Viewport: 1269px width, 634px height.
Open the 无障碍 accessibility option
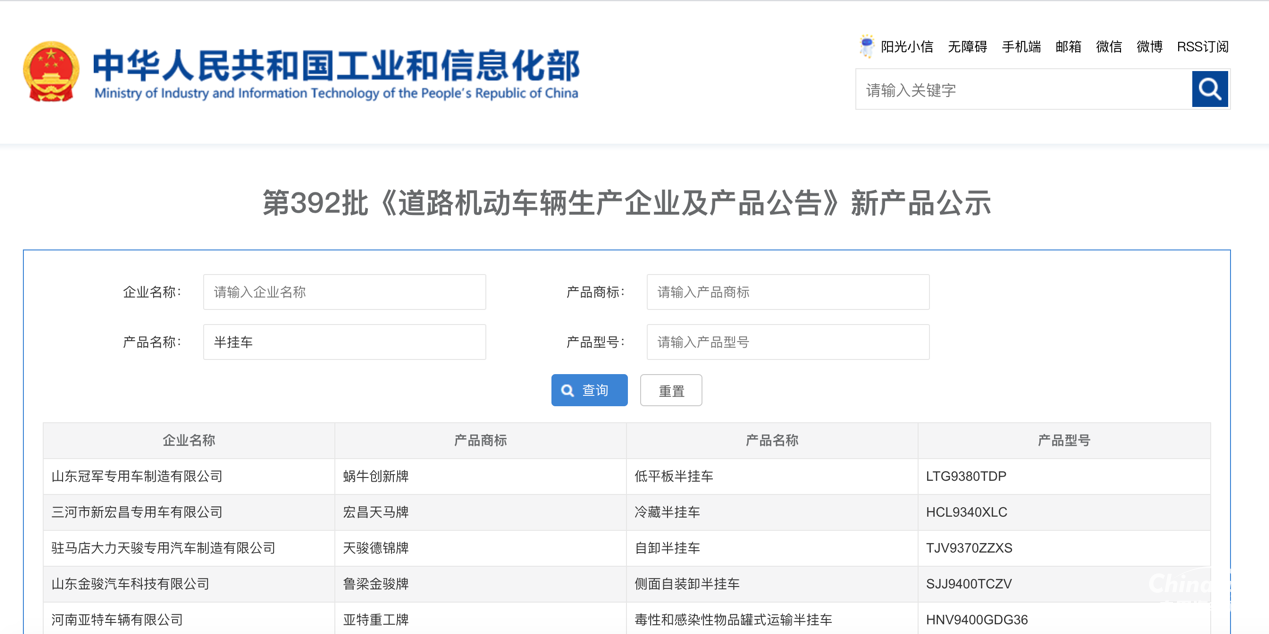pyautogui.click(x=966, y=46)
